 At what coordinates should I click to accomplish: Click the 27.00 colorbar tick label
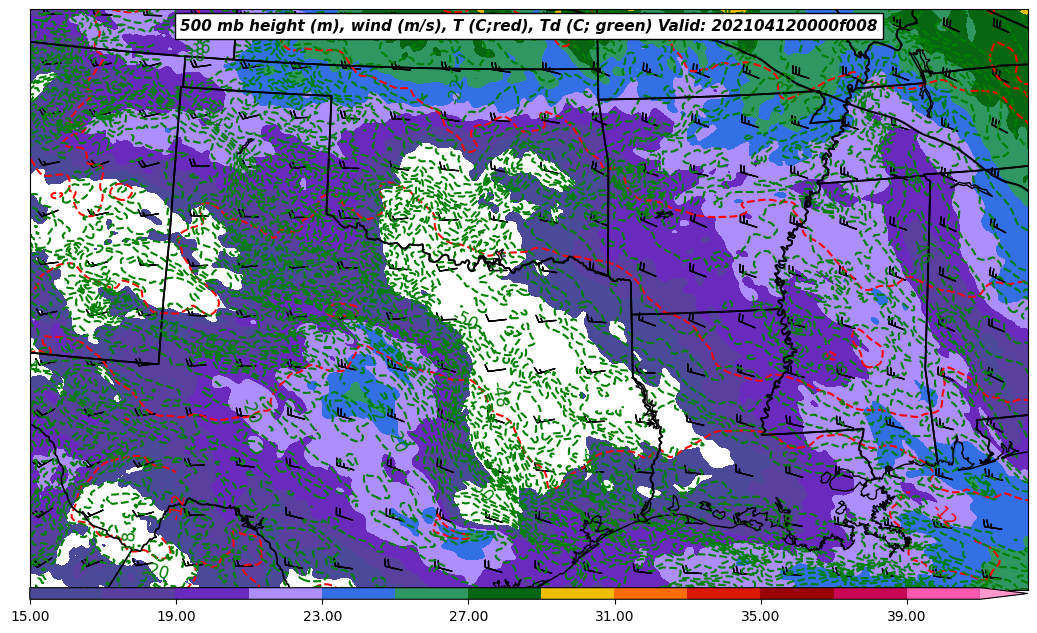pyautogui.click(x=468, y=617)
